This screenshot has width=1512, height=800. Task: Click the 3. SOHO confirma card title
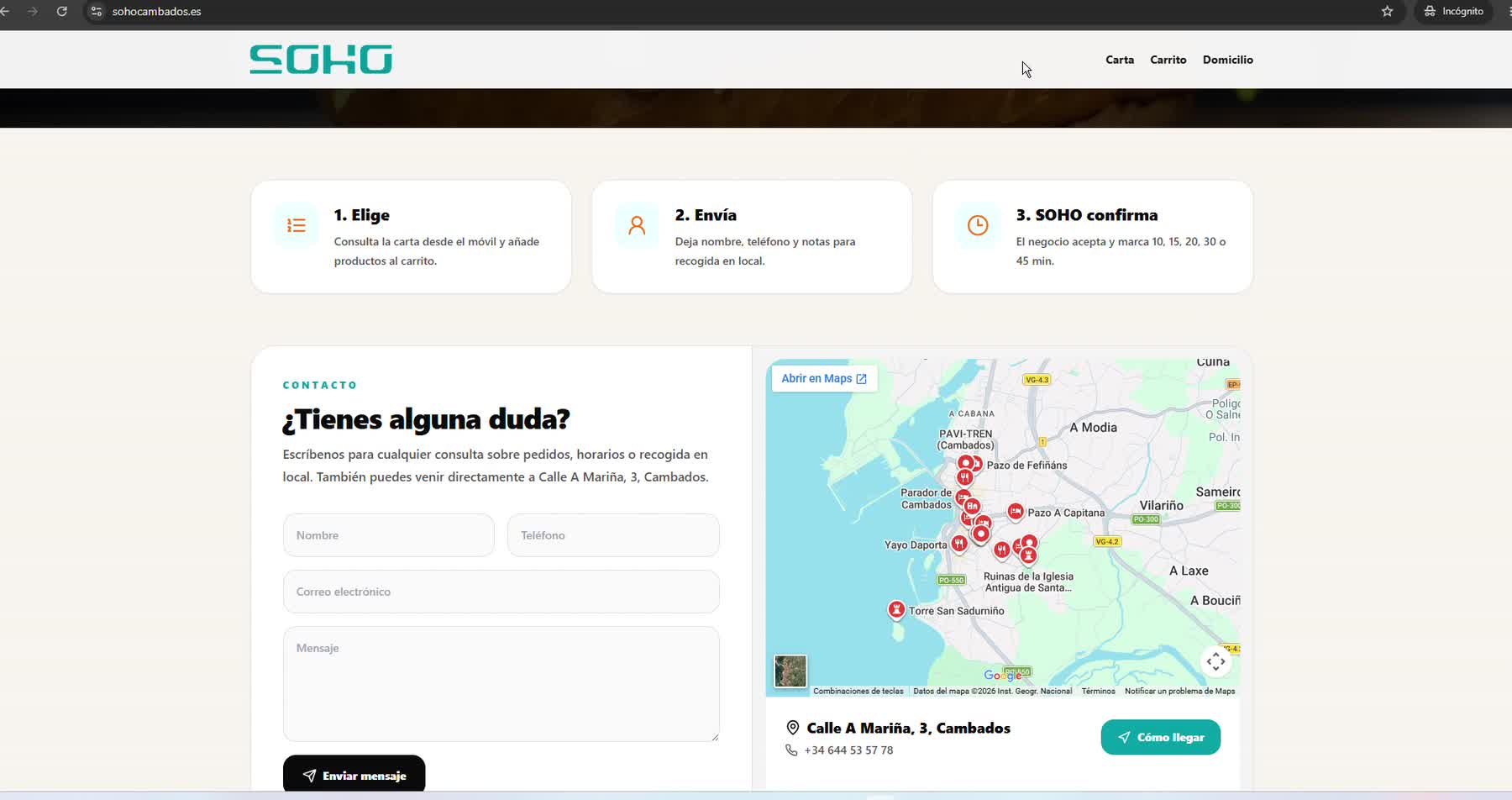click(x=1087, y=215)
